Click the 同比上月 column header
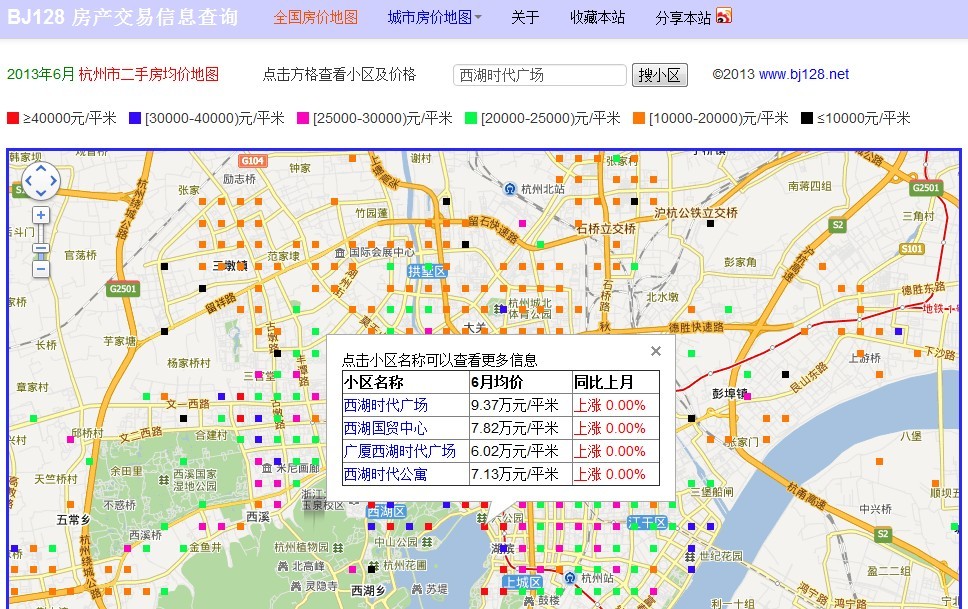 [x=616, y=382]
